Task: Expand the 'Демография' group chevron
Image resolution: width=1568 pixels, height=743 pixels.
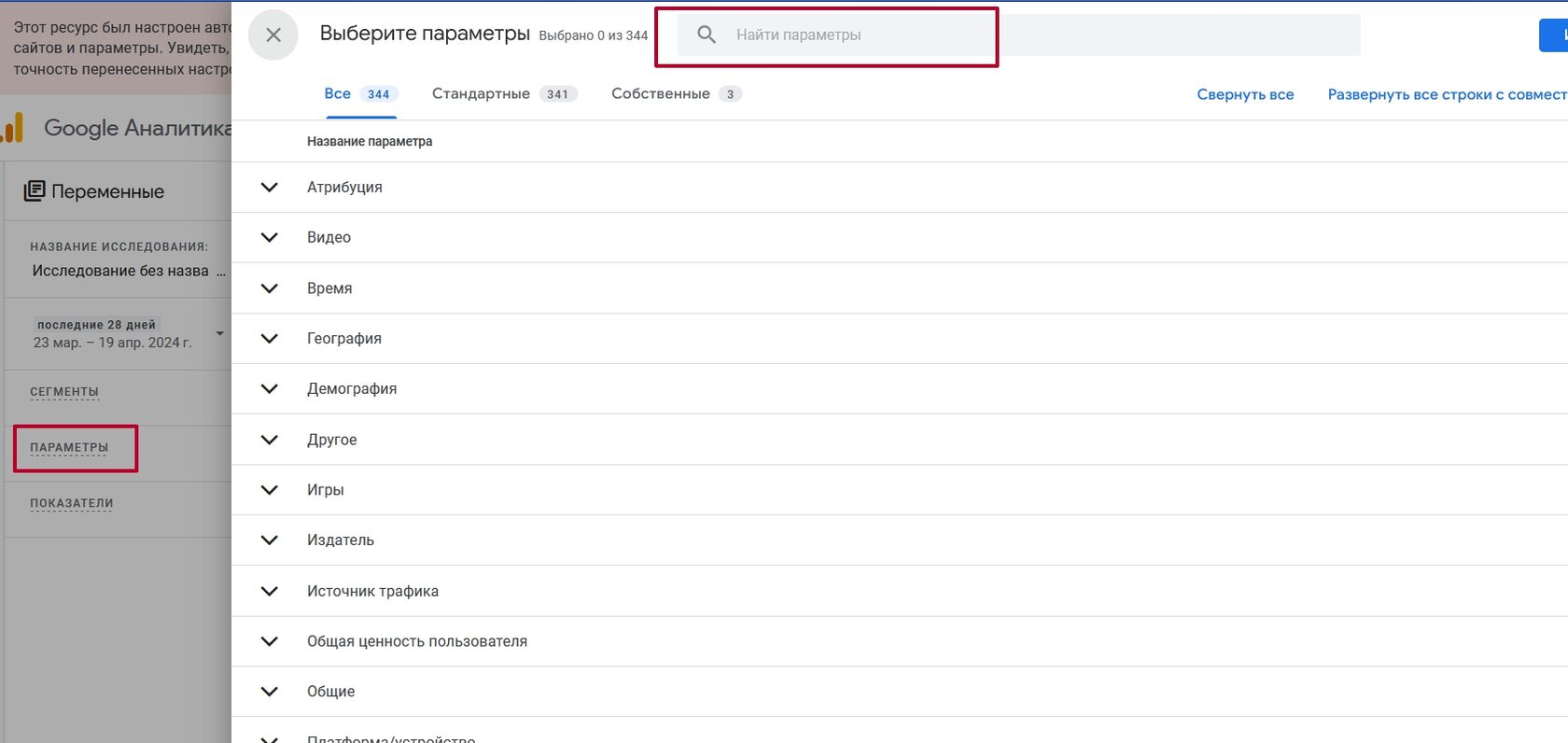Action: tap(270, 388)
